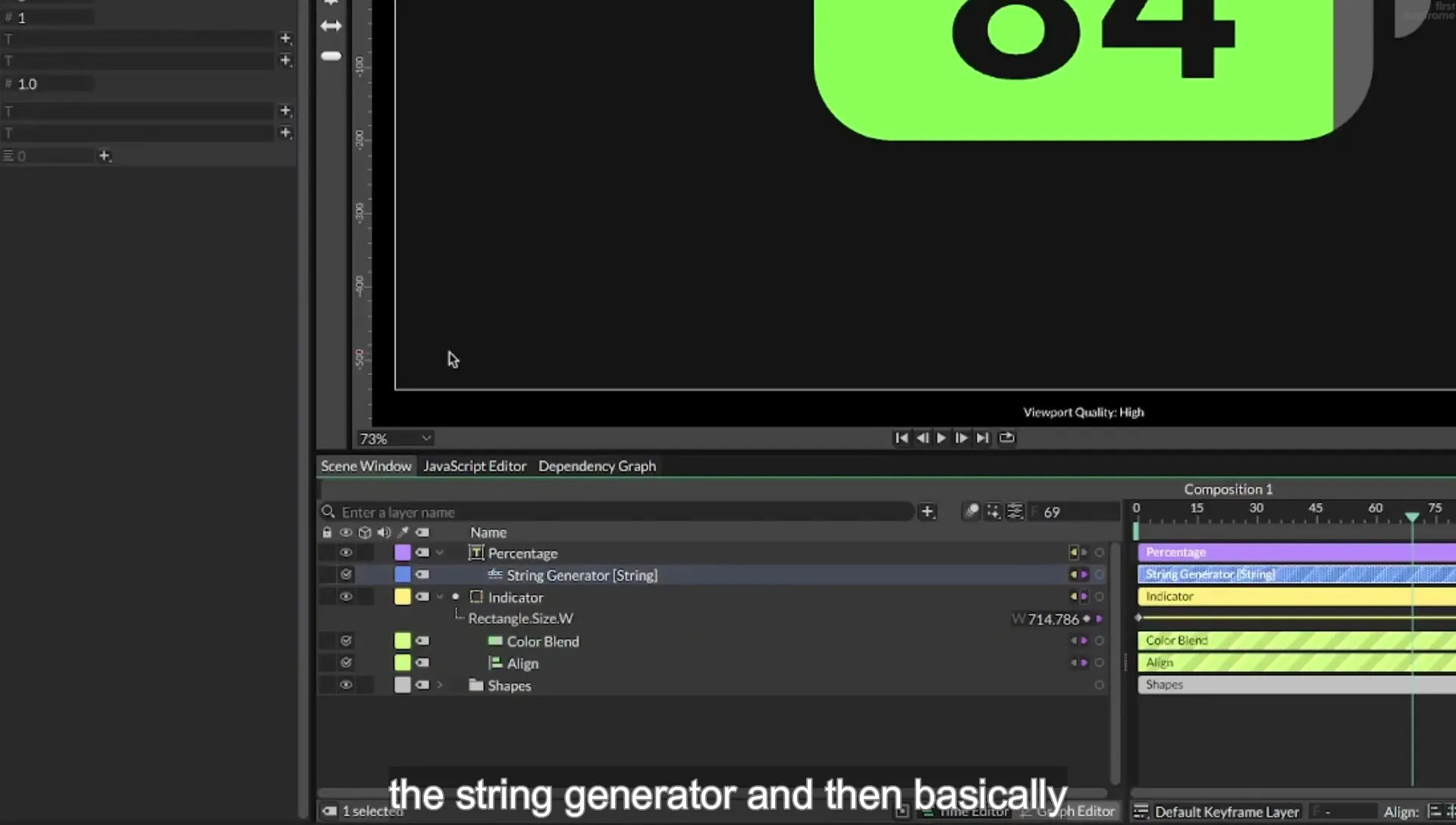
Task: Step back one frame
Action: [x=922, y=438]
